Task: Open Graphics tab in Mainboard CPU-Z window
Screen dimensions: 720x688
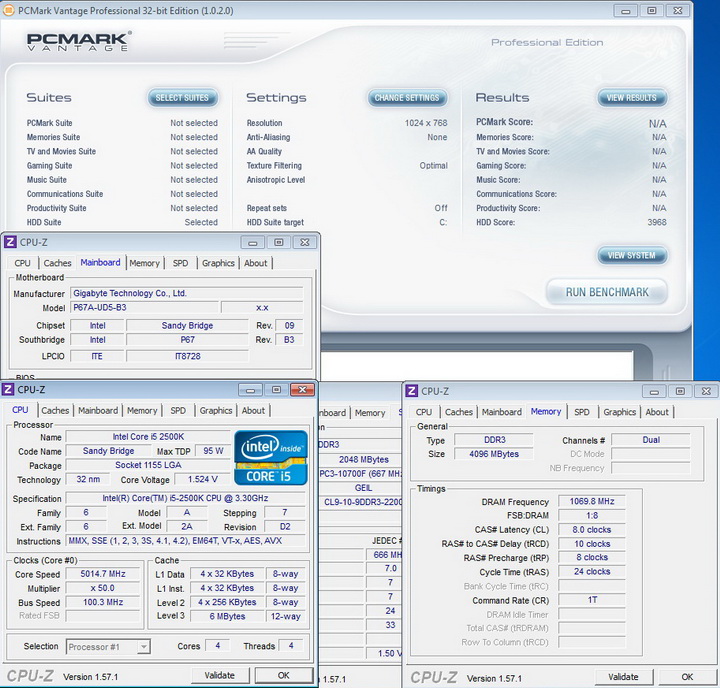Action: point(218,263)
